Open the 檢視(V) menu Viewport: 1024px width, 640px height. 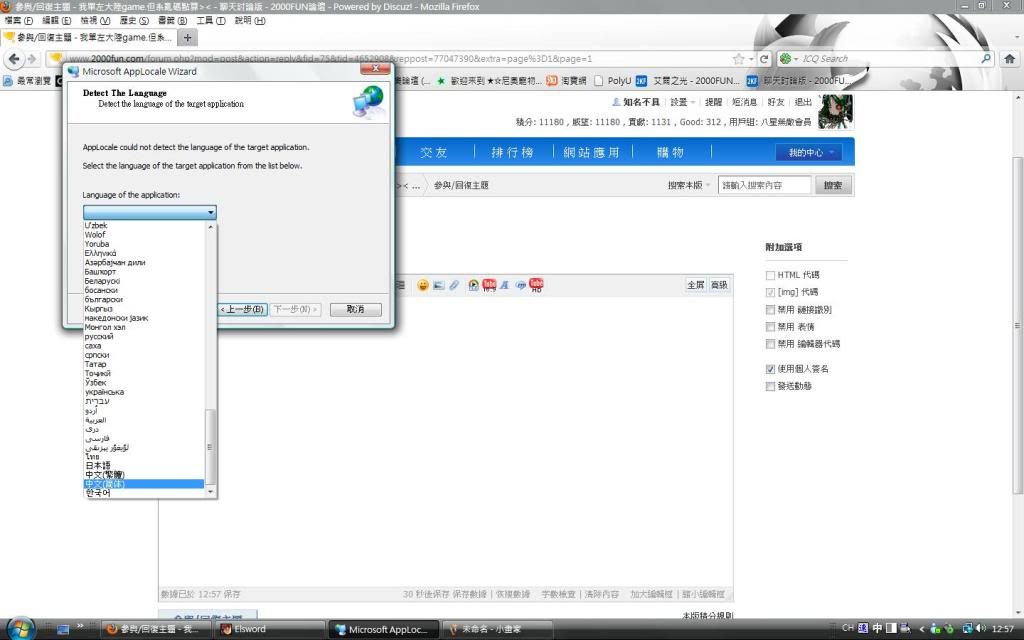95,21
